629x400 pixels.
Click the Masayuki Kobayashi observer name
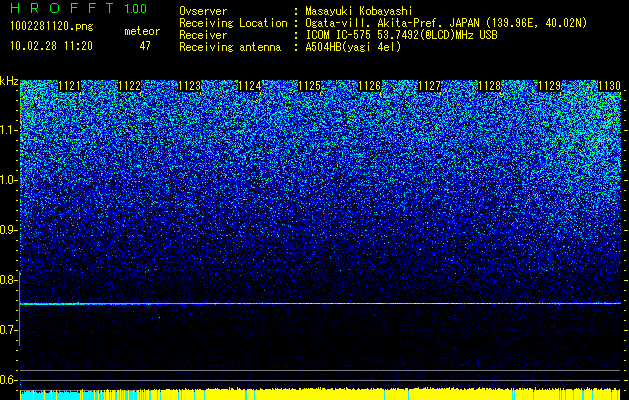click(359, 11)
